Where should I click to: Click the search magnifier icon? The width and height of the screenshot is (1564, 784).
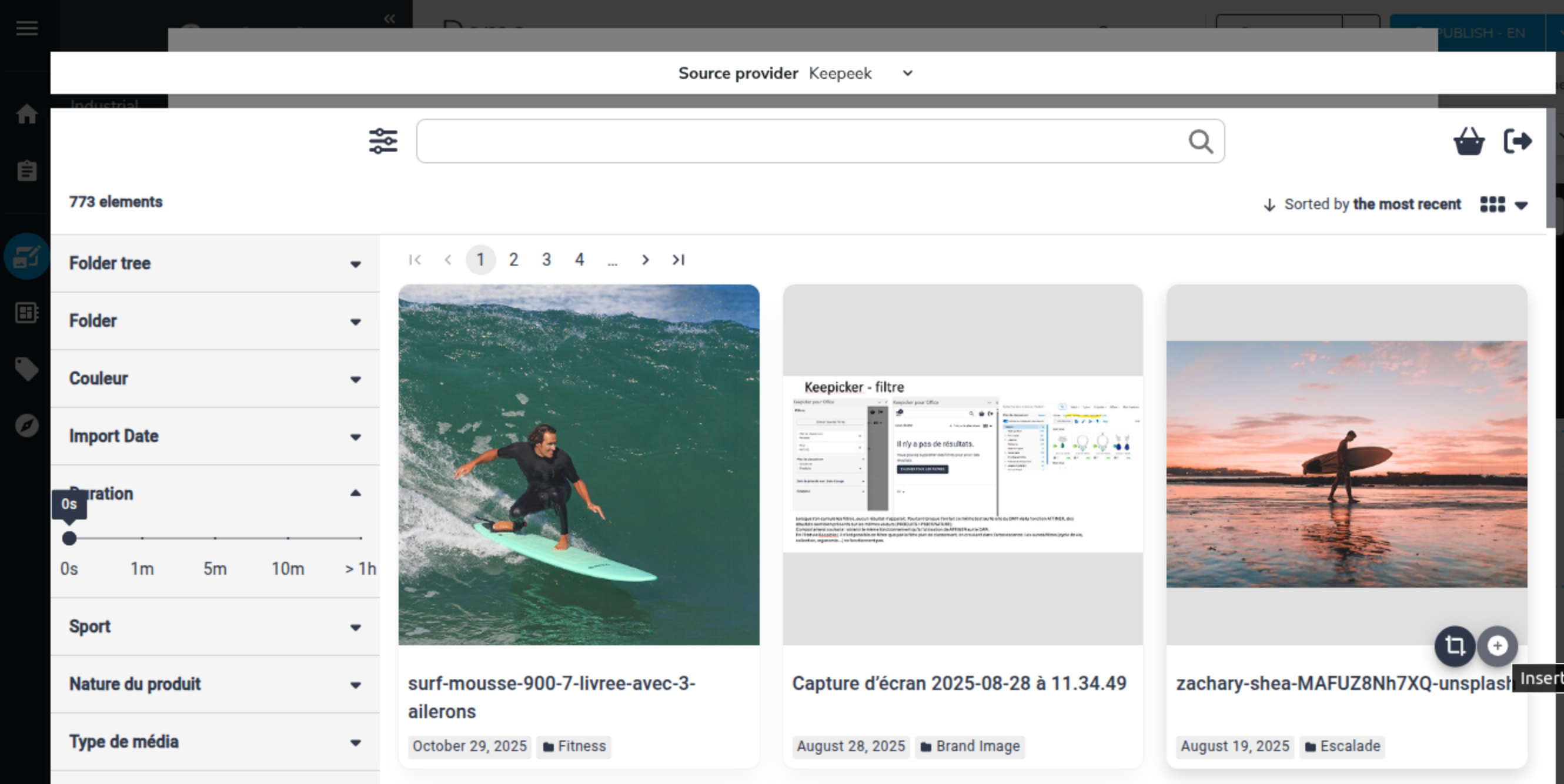point(1200,142)
